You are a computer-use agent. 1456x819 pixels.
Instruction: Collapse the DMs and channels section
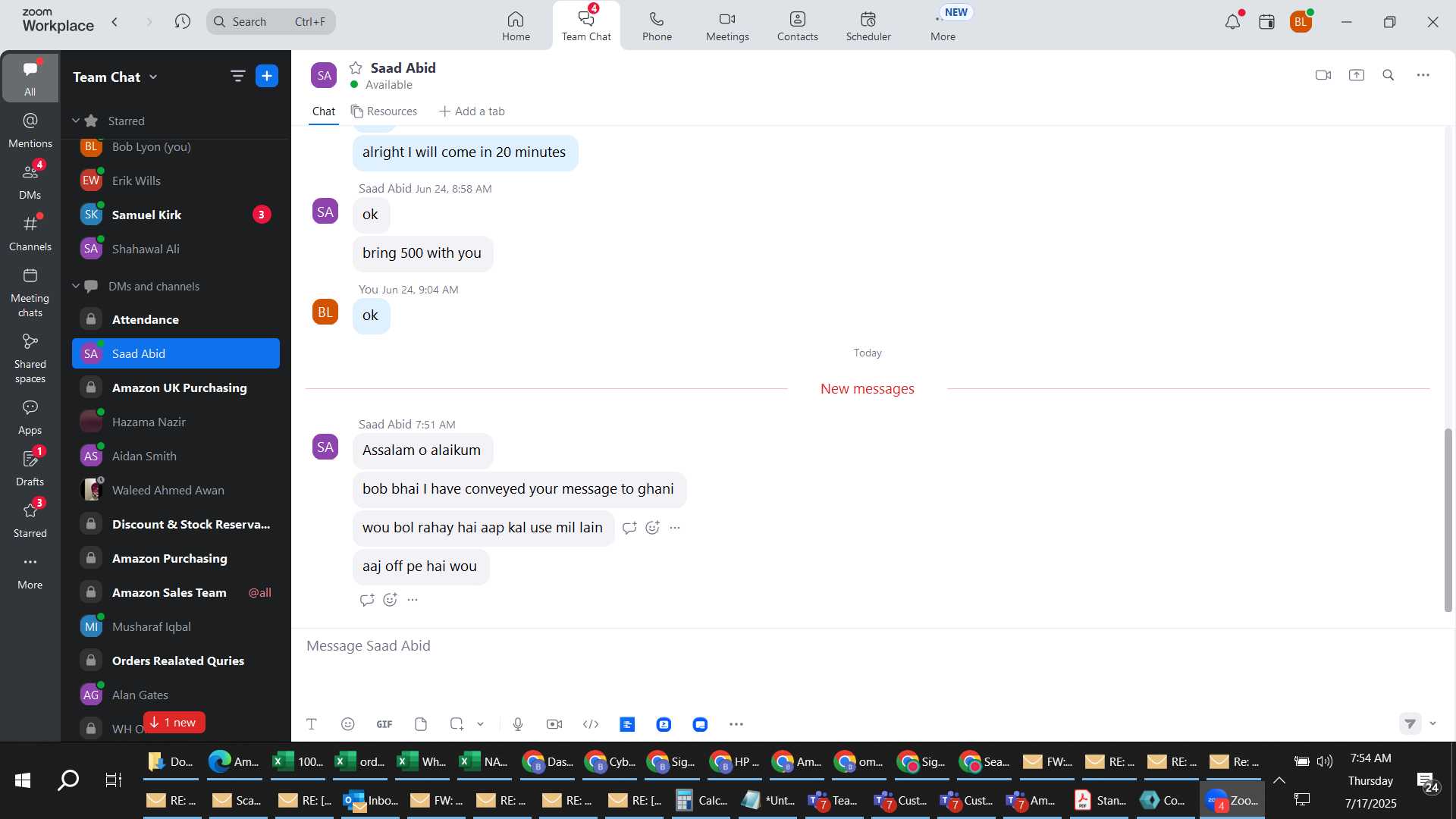click(76, 286)
